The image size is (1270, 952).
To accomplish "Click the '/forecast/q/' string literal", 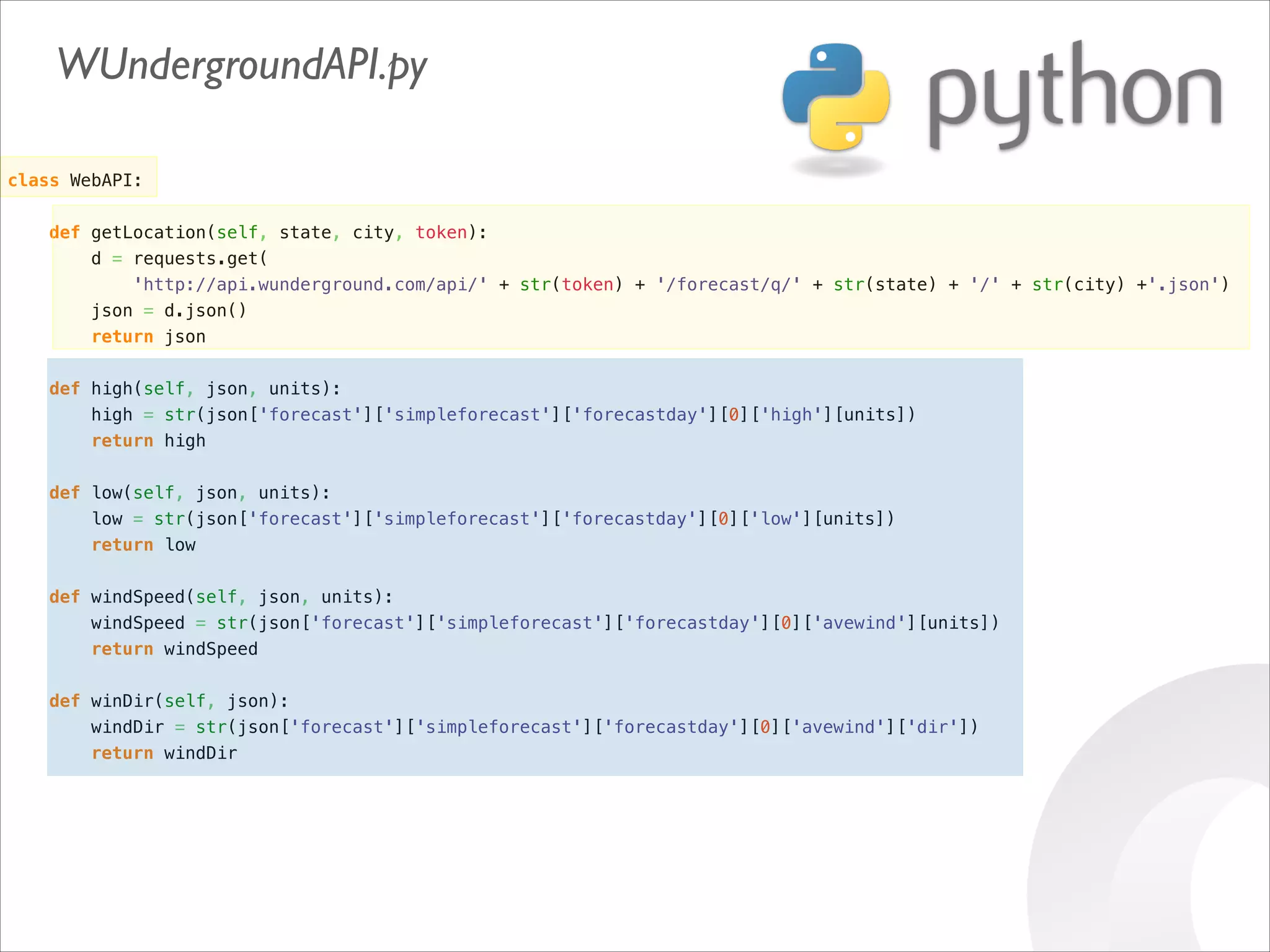I will pyautogui.click(x=729, y=284).
